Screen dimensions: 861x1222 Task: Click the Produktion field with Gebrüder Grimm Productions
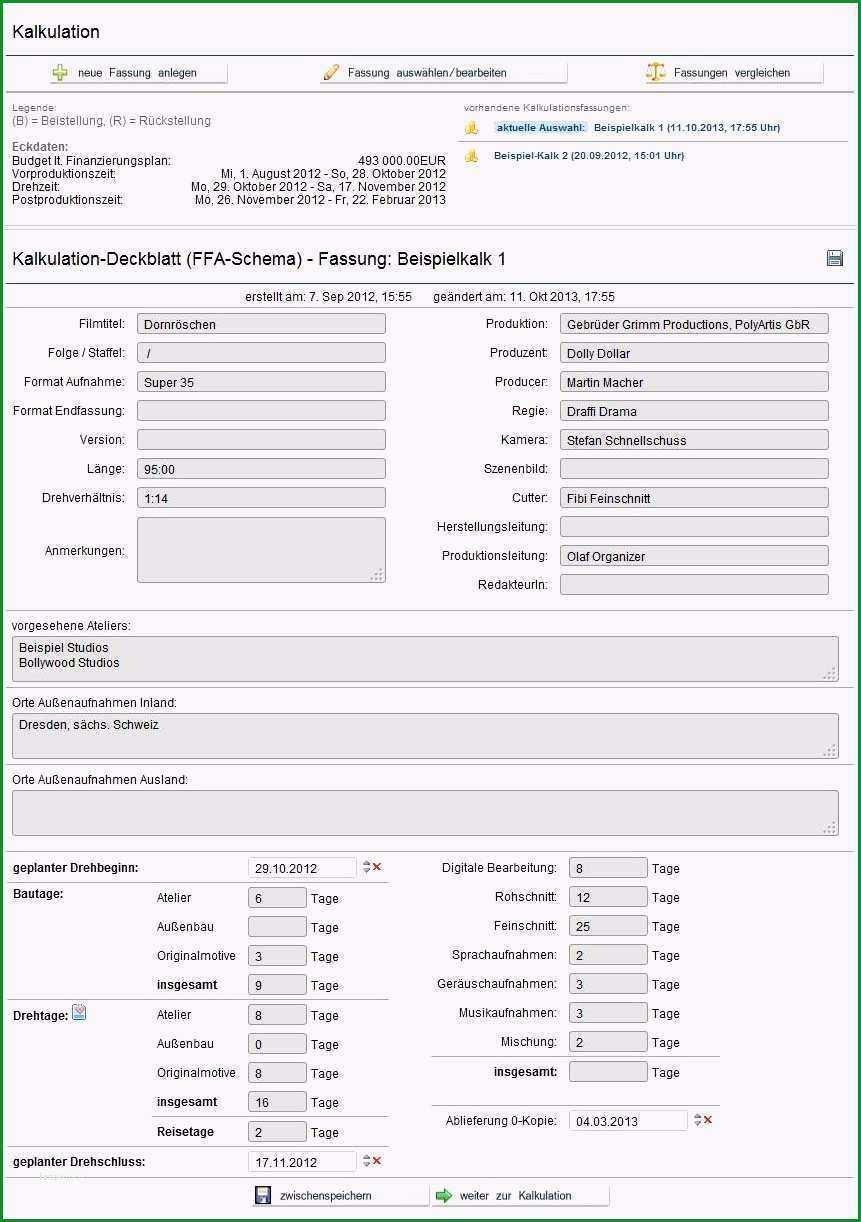(x=694, y=324)
